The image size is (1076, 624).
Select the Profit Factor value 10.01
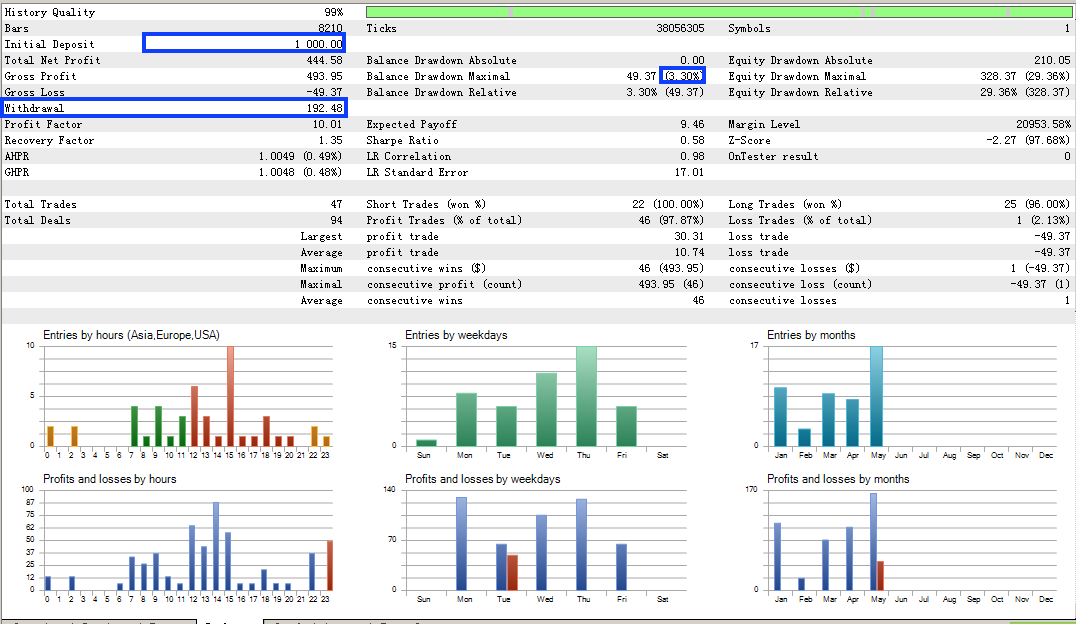(x=327, y=124)
